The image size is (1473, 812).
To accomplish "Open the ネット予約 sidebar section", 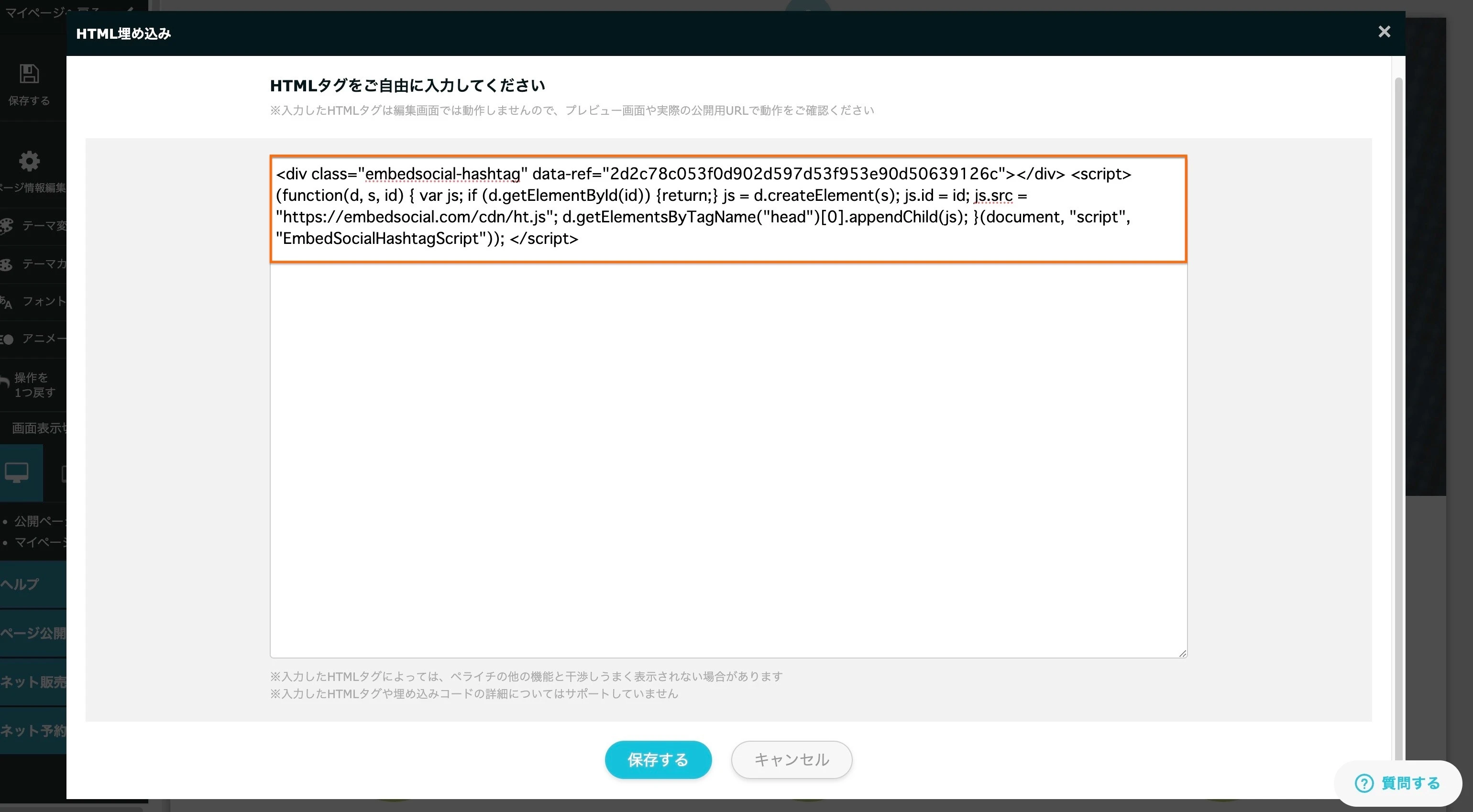I will (33, 730).
